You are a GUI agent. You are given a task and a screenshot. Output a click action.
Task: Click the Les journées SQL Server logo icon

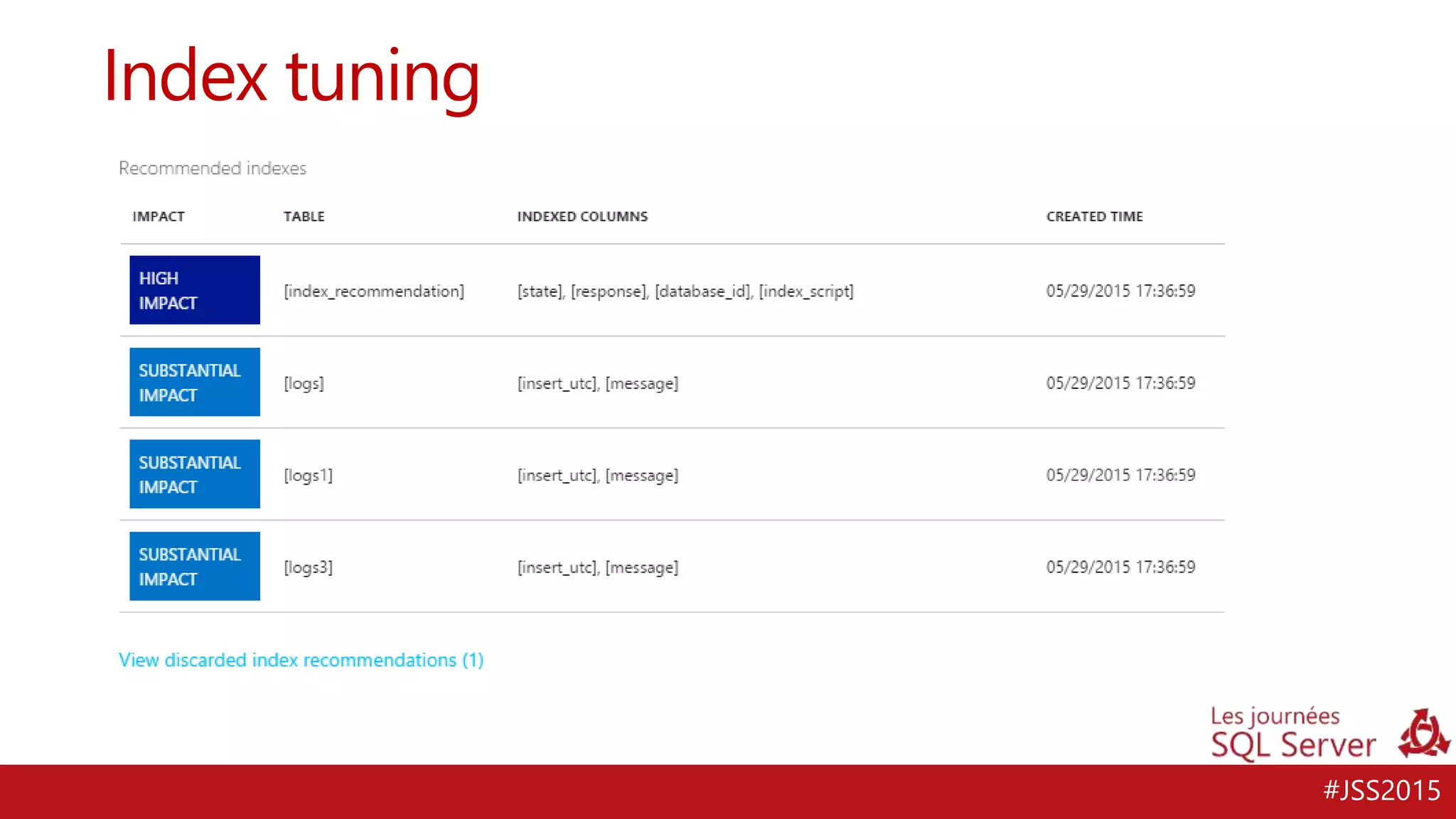click(1424, 734)
